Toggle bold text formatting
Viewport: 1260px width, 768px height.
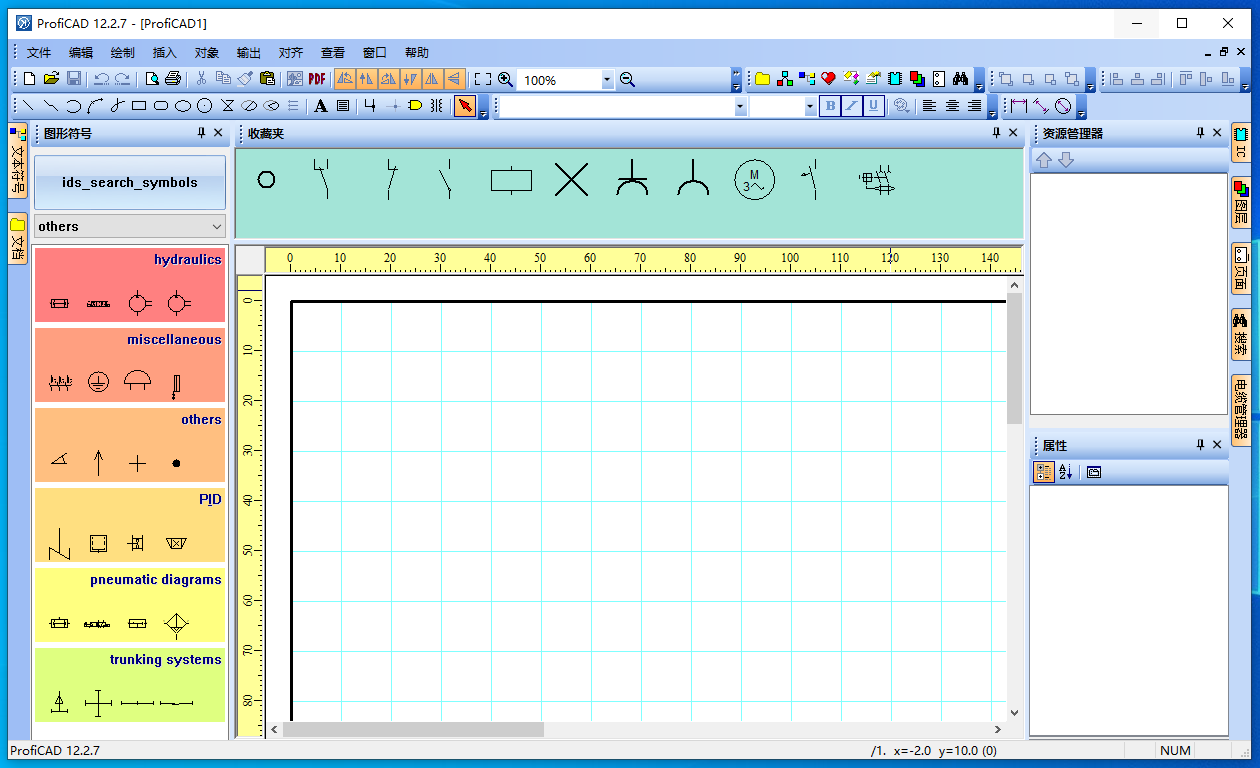pyautogui.click(x=829, y=106)
